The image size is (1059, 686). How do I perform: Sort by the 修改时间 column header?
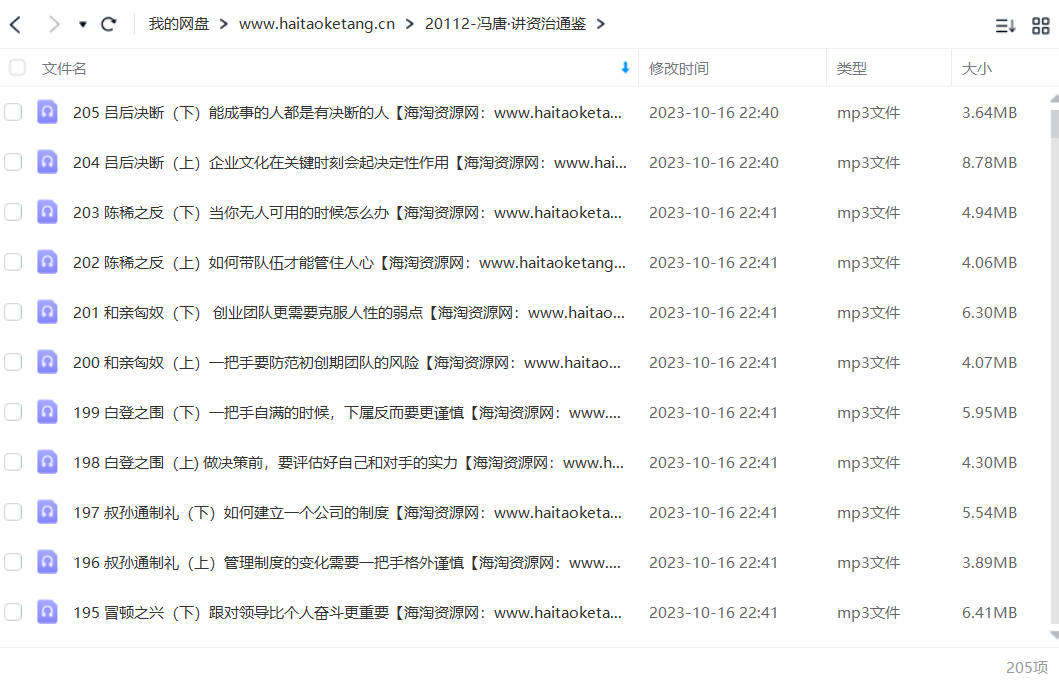click(678, 68)
